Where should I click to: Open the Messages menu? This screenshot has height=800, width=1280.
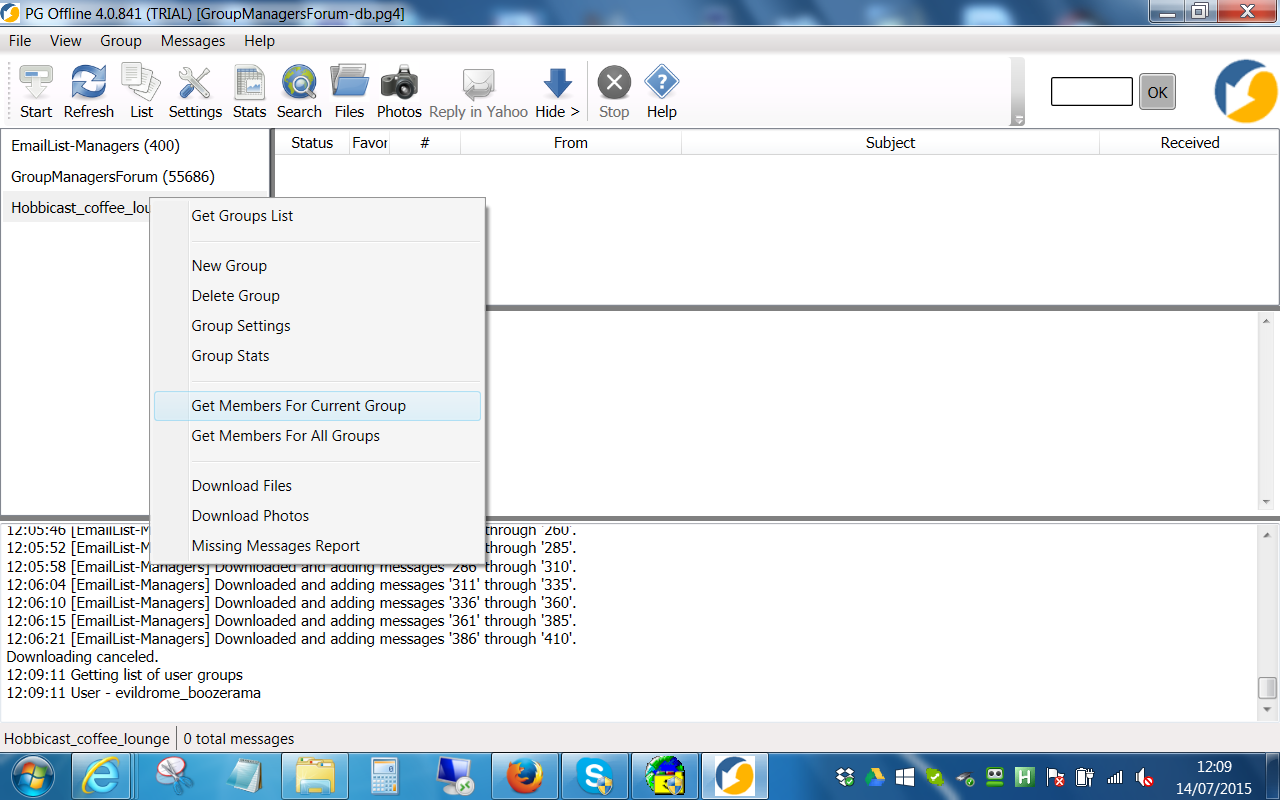(193, 41)
